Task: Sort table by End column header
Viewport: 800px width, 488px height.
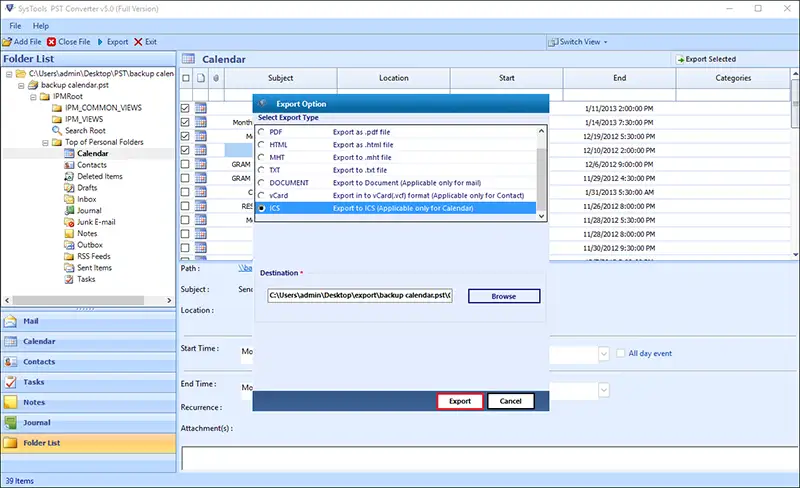Action: (x=619, y=78)
